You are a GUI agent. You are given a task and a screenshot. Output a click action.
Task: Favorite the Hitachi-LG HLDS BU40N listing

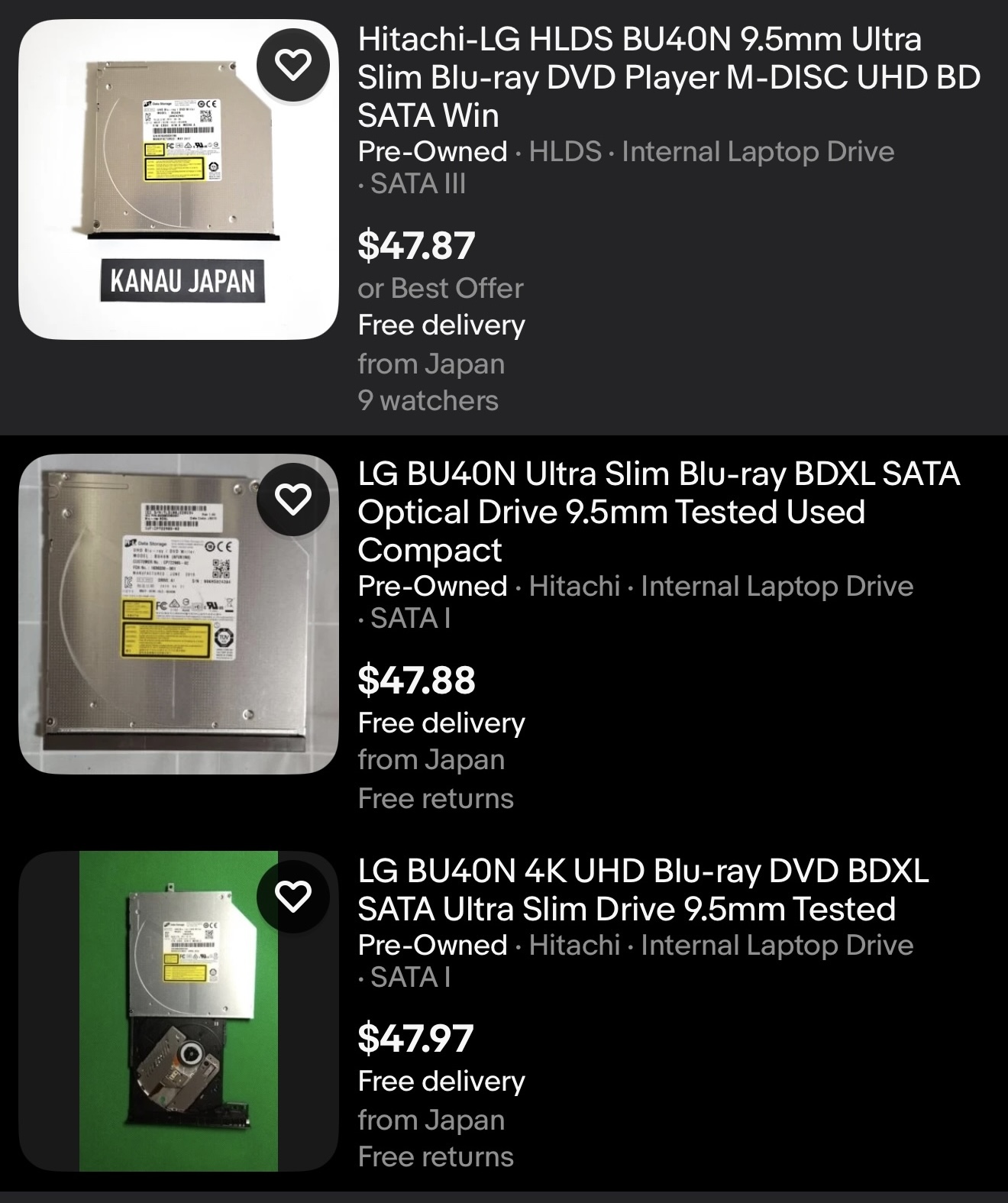(x=293, y=64)
